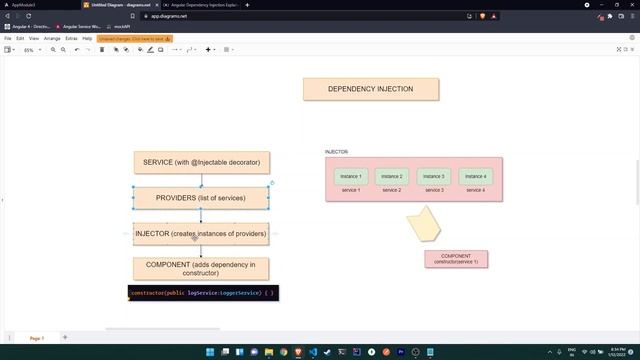
Task: Switch to the AppModule browser tab
Action: coord(40,5)
